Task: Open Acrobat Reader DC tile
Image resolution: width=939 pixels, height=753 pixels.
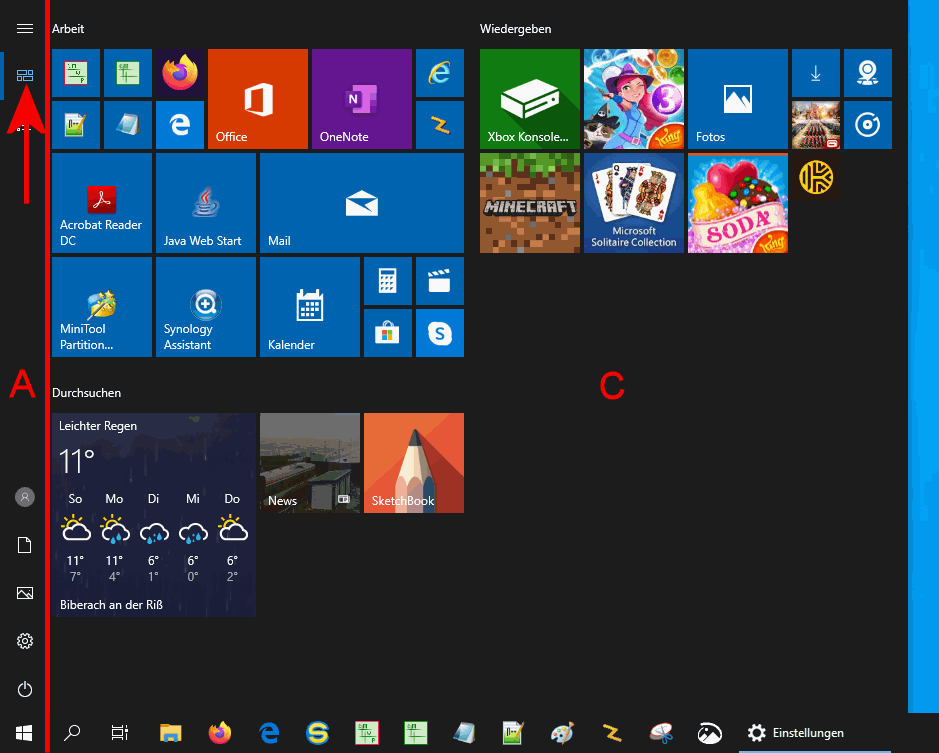Action: tap(101, 203)
